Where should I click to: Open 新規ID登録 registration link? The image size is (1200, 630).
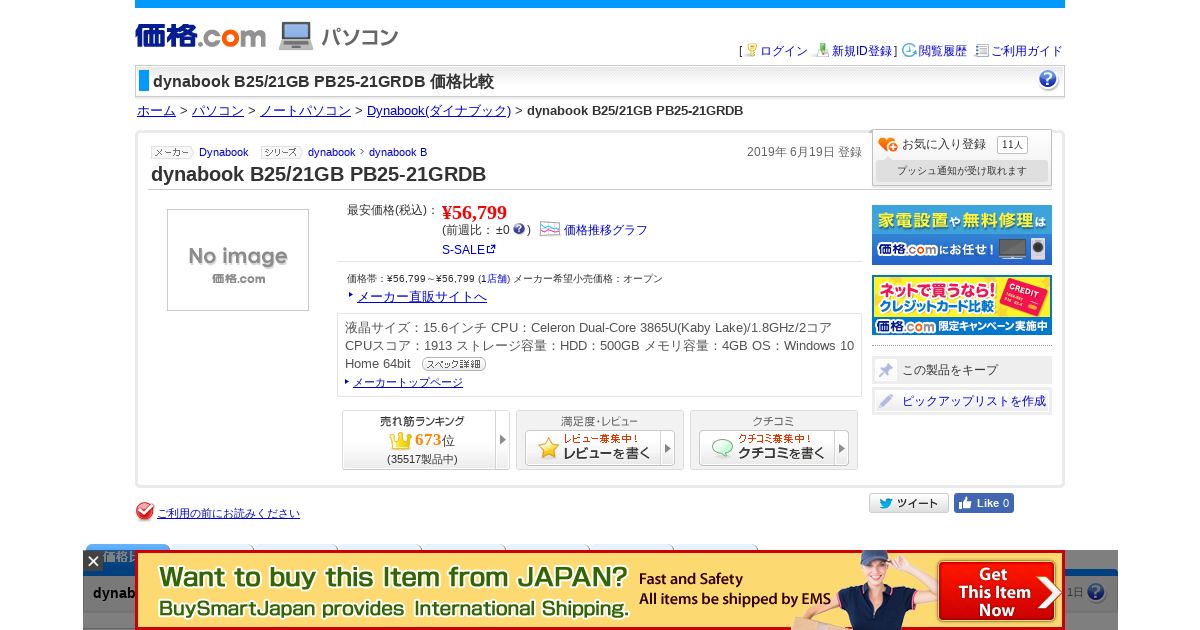coord(861,51)
